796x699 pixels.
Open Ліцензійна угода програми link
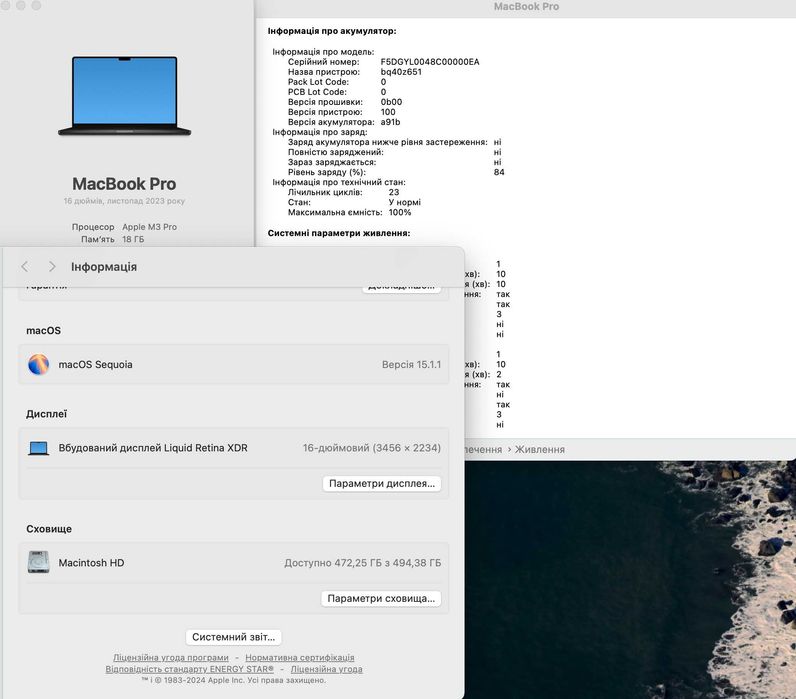171,657
